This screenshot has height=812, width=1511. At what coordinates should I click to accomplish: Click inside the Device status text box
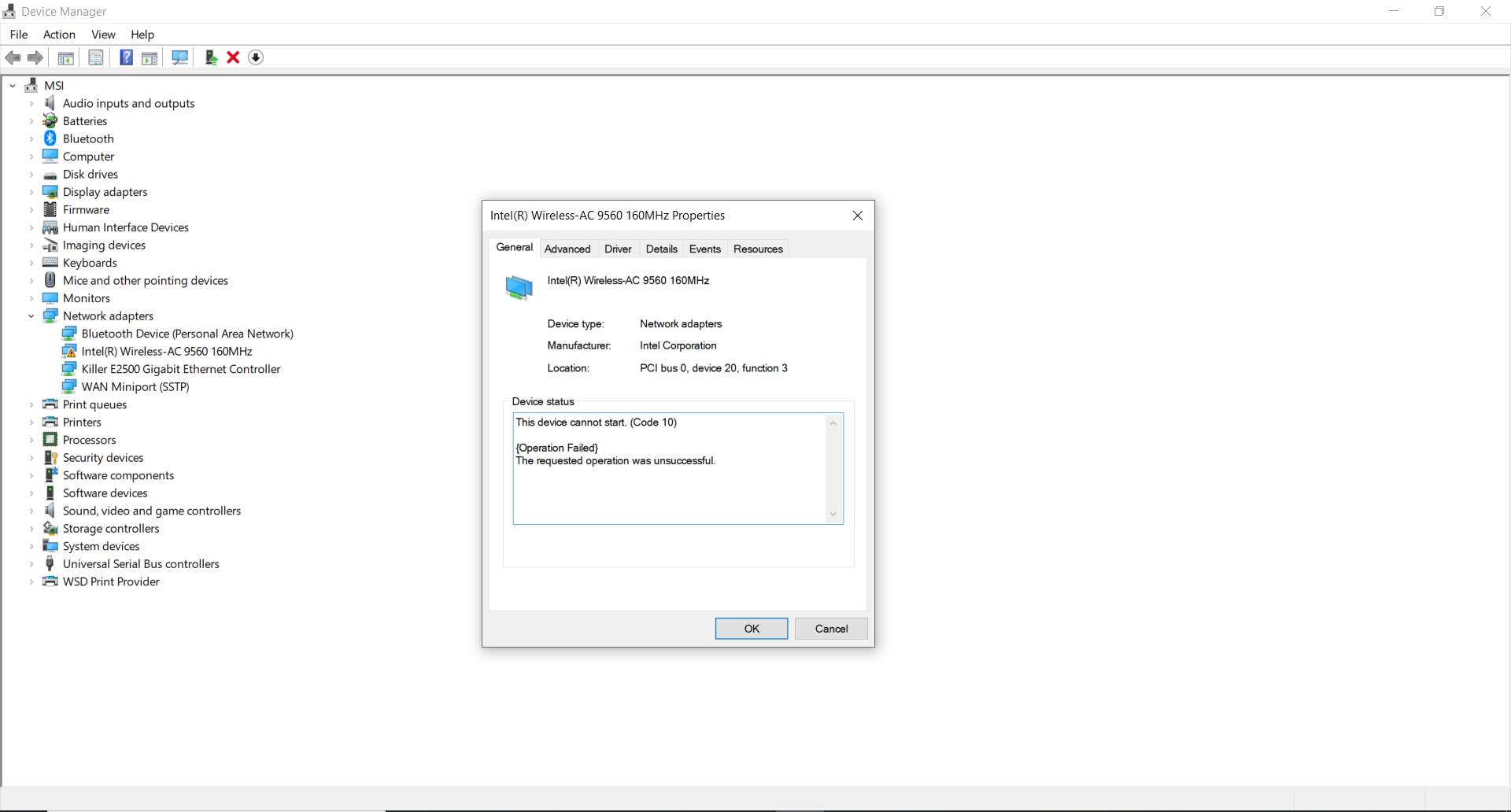(x=678, y=468)
